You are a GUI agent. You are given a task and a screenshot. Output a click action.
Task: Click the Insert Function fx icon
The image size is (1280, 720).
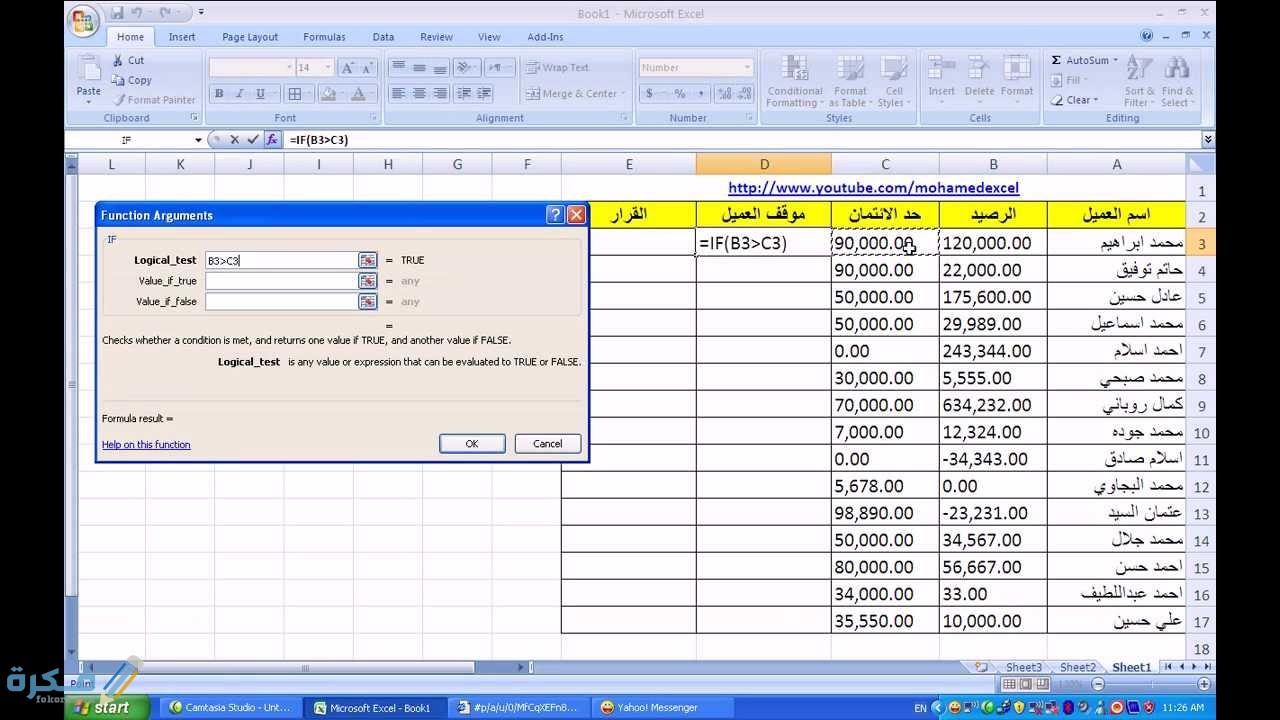coord(273,139)
